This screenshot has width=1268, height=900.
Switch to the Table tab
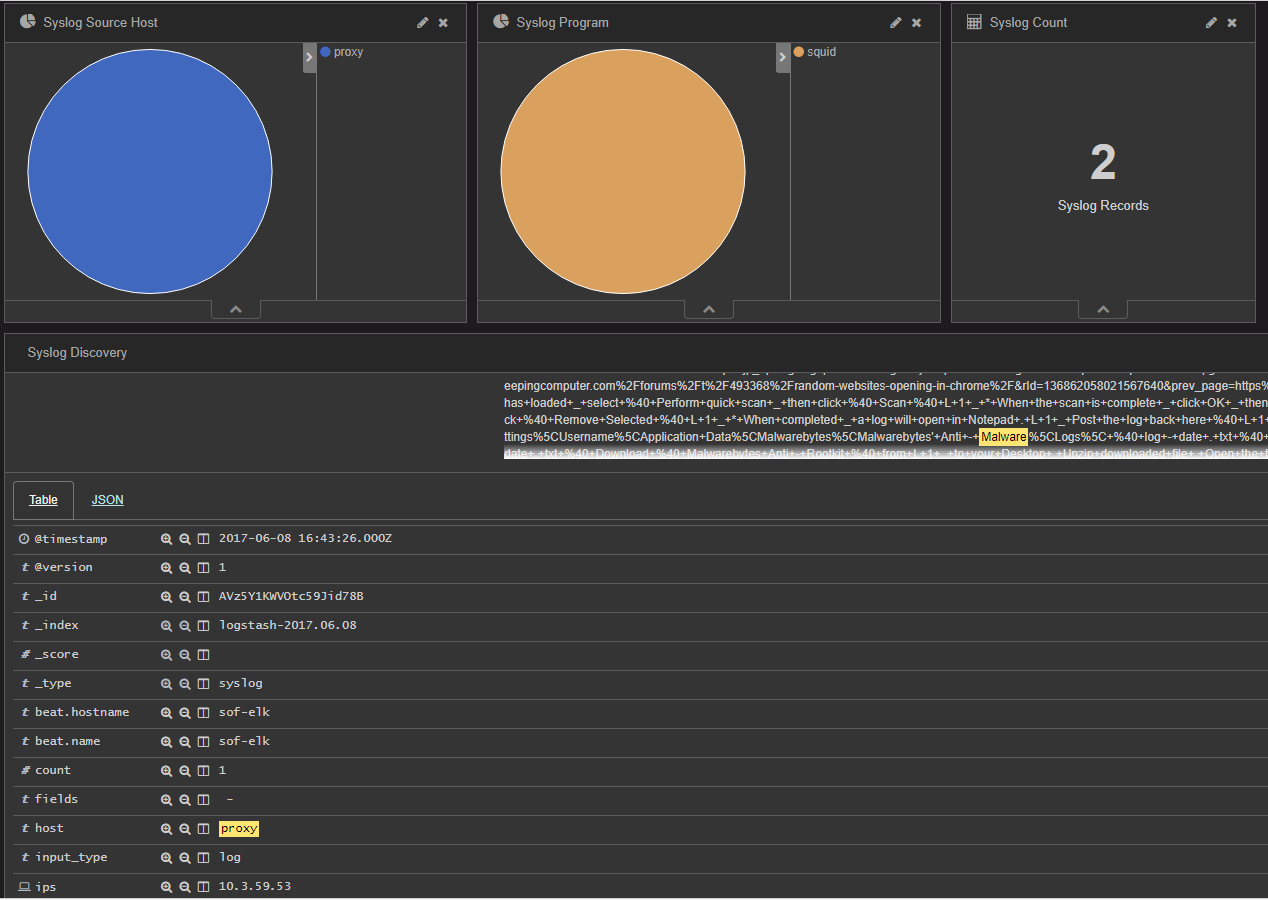[43, 500]
